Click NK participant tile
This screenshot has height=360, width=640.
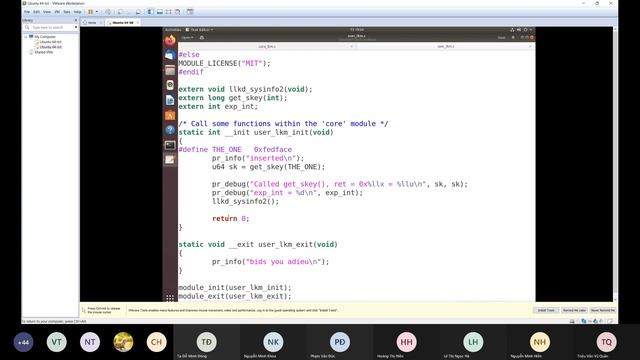coord(273,342)
